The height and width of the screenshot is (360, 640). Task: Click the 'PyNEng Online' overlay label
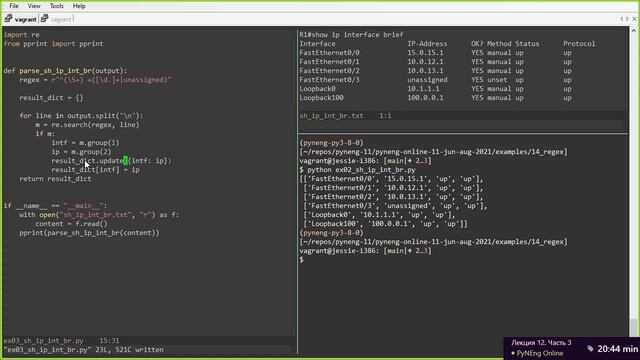[x=540, y=353]
